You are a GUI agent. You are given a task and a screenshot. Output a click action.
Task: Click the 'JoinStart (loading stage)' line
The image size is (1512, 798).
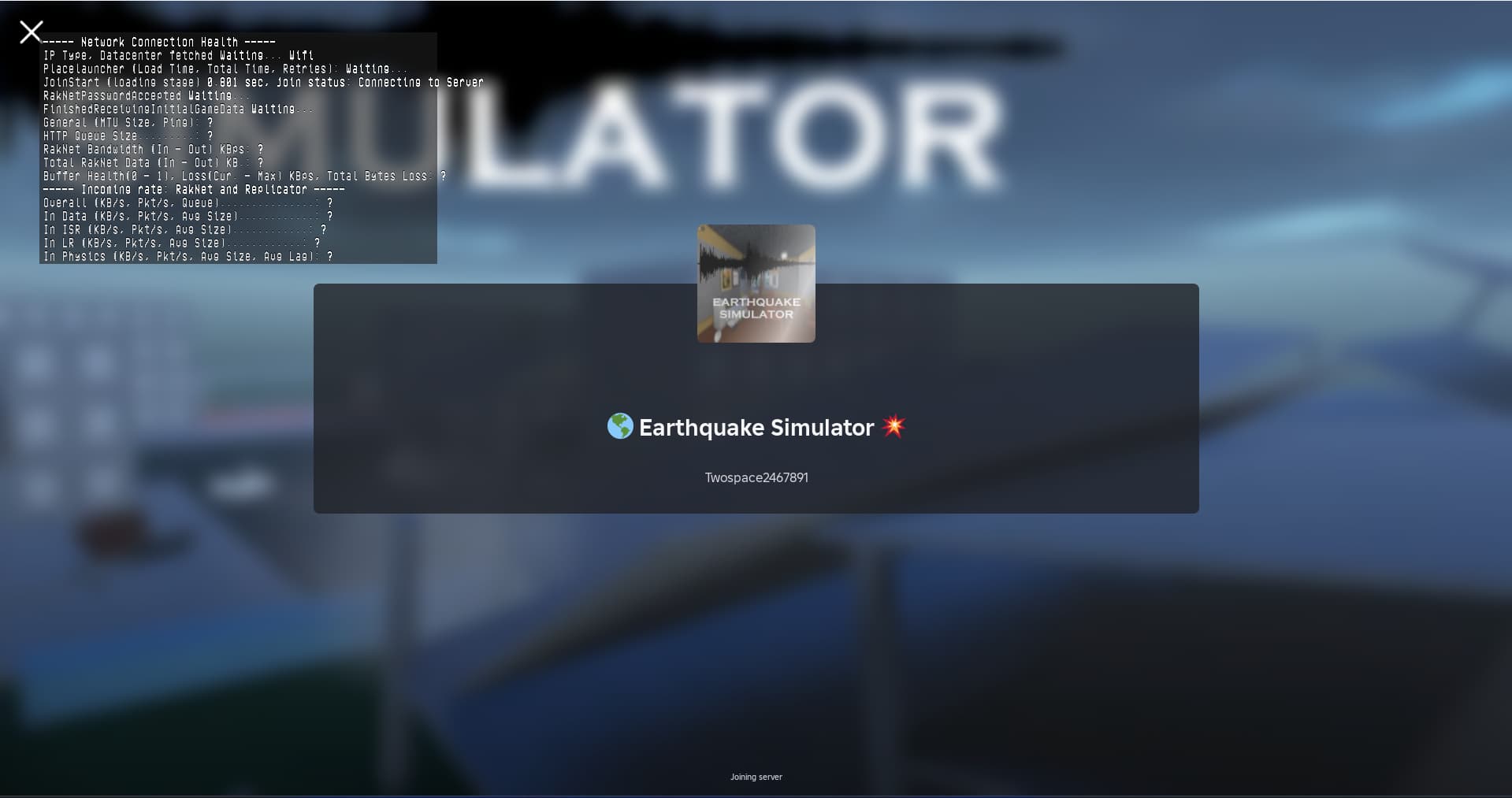tap(263, 82)
